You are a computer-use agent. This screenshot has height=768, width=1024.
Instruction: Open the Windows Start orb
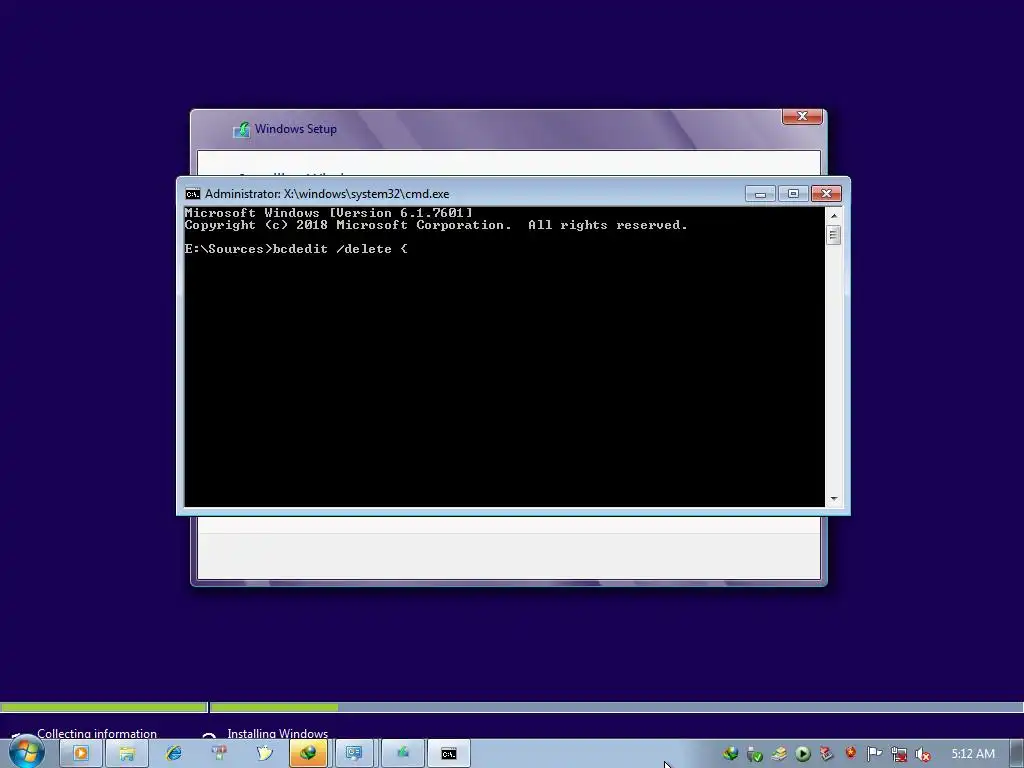(x=27, y=752)
